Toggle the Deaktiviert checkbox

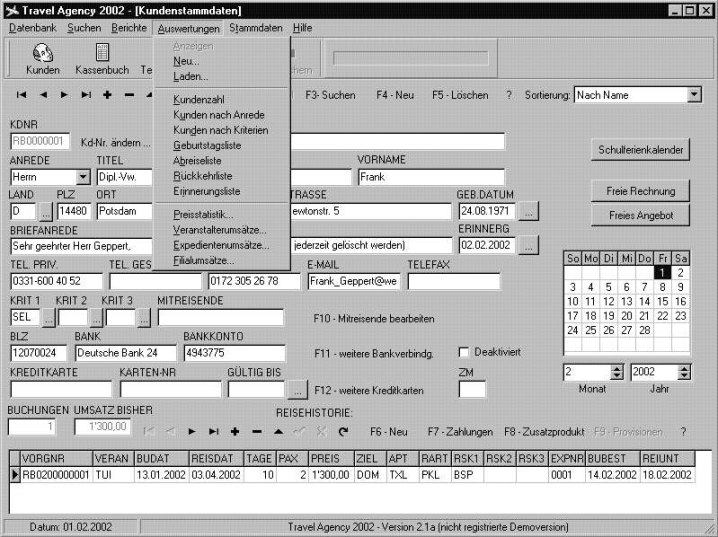point(464,352)
